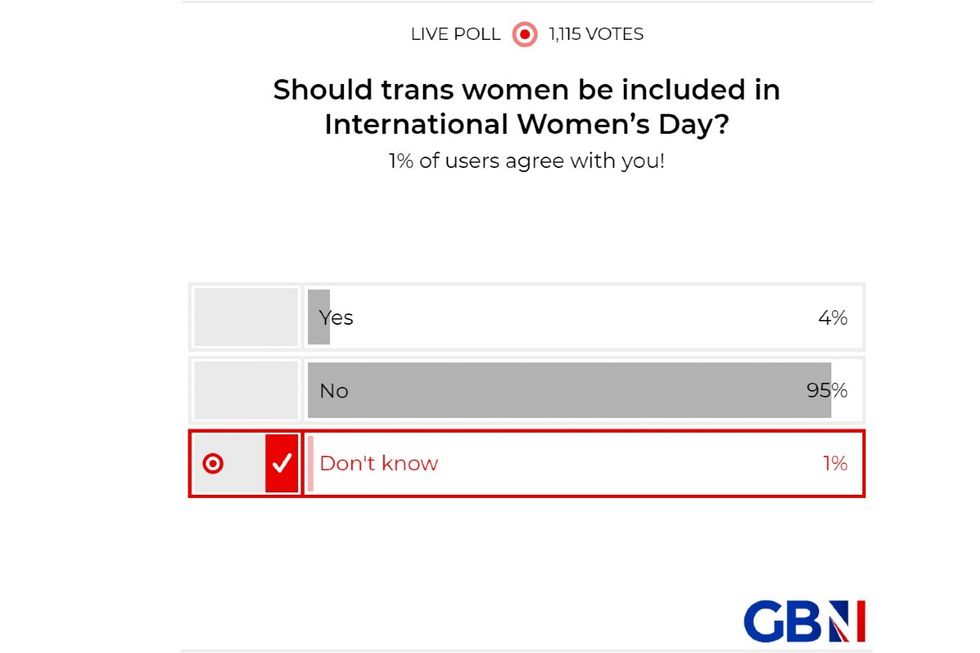This screenshot has width=980, height=653.
Task: Expand the Don't know highlighted answer row
Action: point(525,463)
